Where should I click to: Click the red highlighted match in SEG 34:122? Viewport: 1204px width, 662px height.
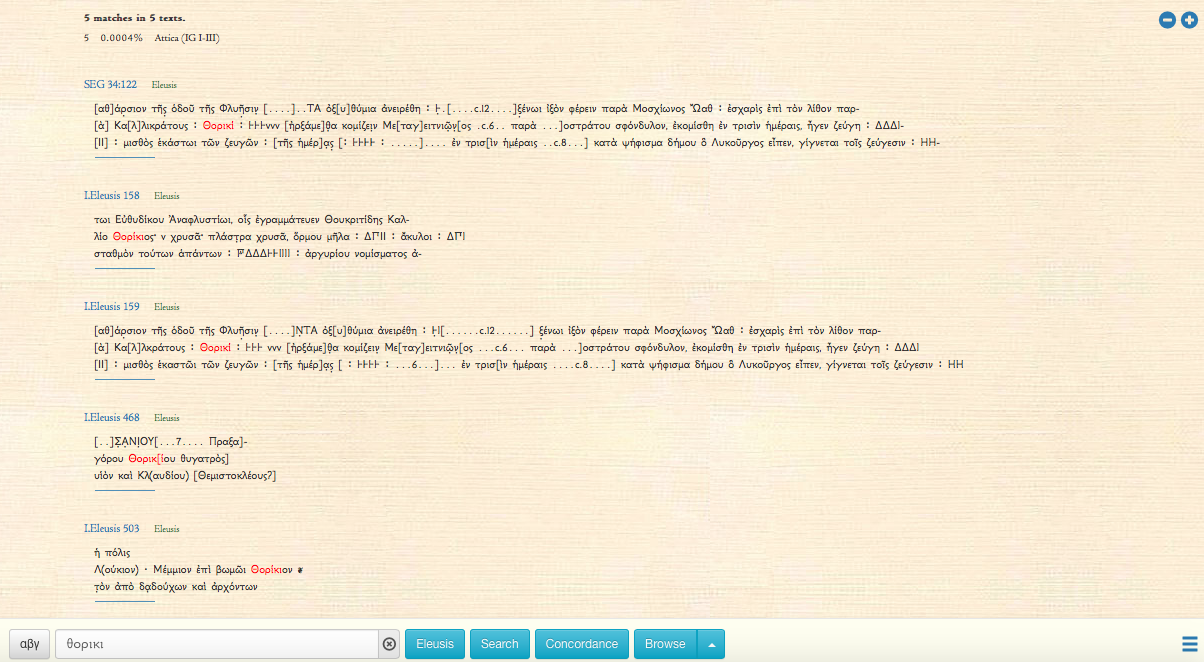click(x=218, y=126)
